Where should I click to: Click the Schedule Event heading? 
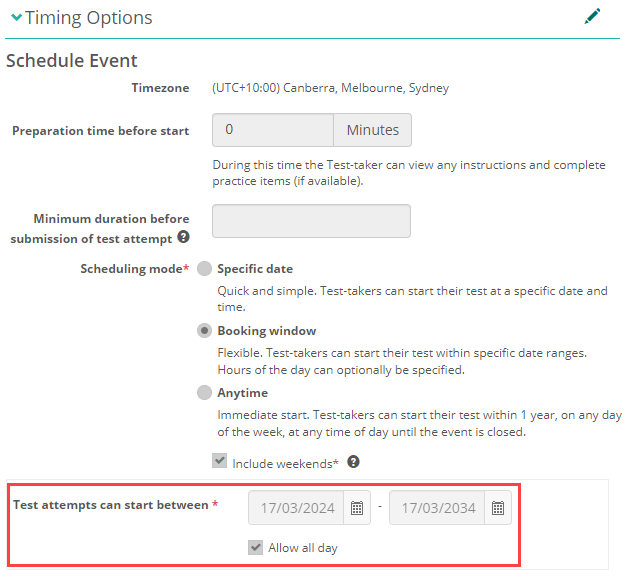[72, 61]
